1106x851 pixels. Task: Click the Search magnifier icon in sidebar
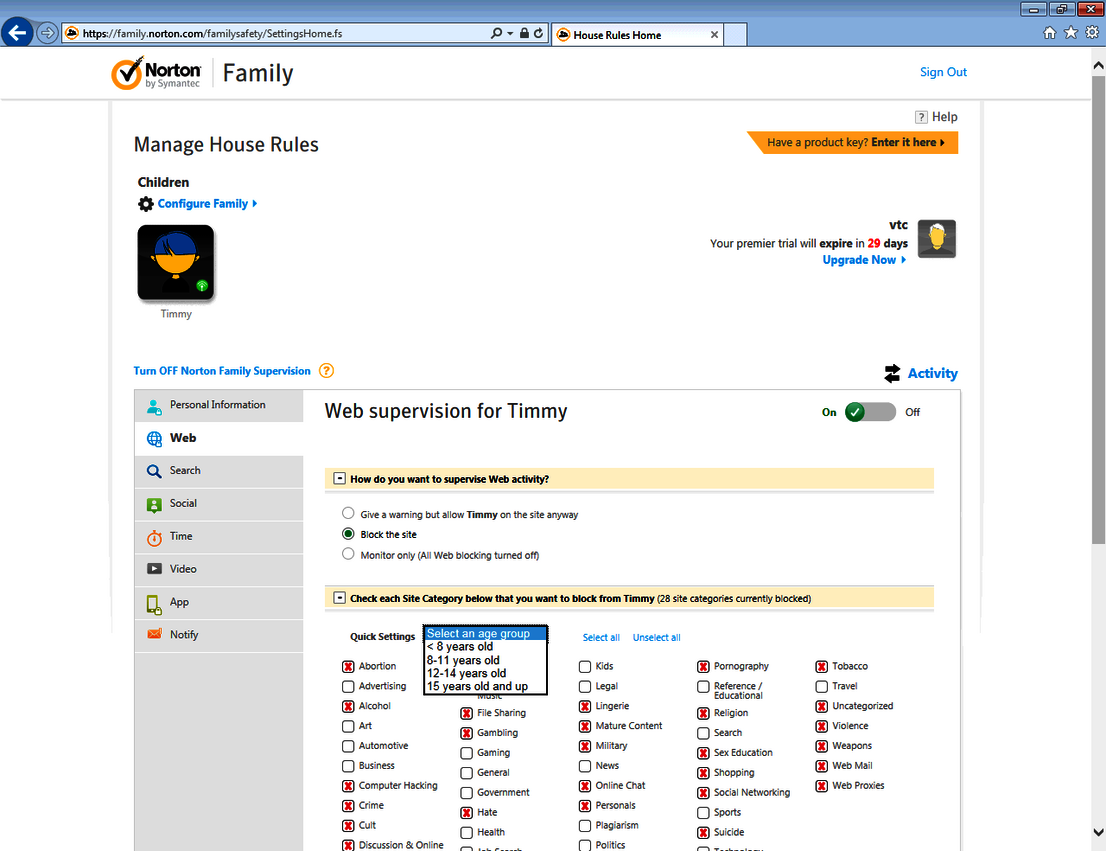click(x=154, y=470)
